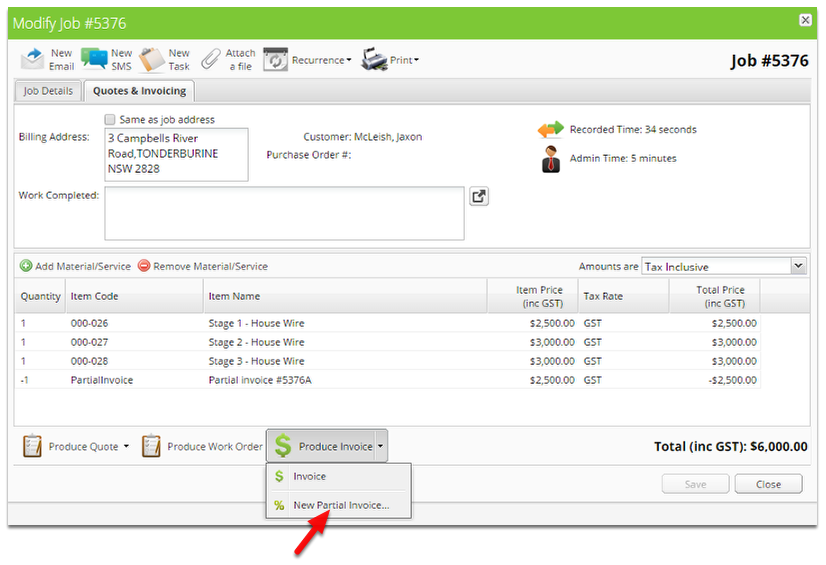
Task: Click the New Email envelope icon
Action: coord(33,60)
